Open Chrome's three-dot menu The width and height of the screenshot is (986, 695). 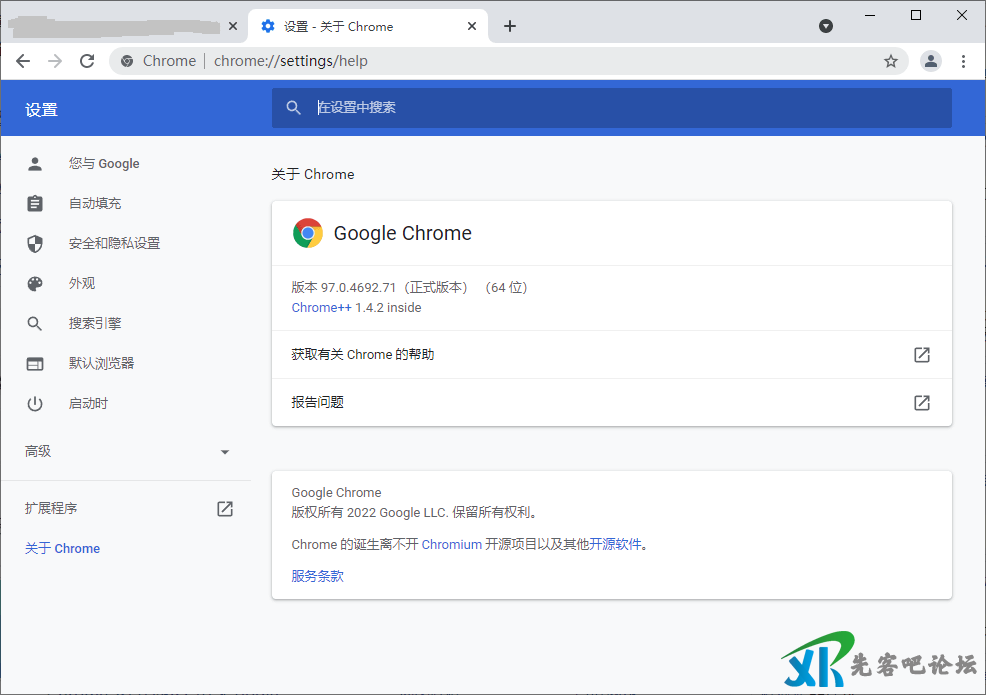(x=963, y=61)
